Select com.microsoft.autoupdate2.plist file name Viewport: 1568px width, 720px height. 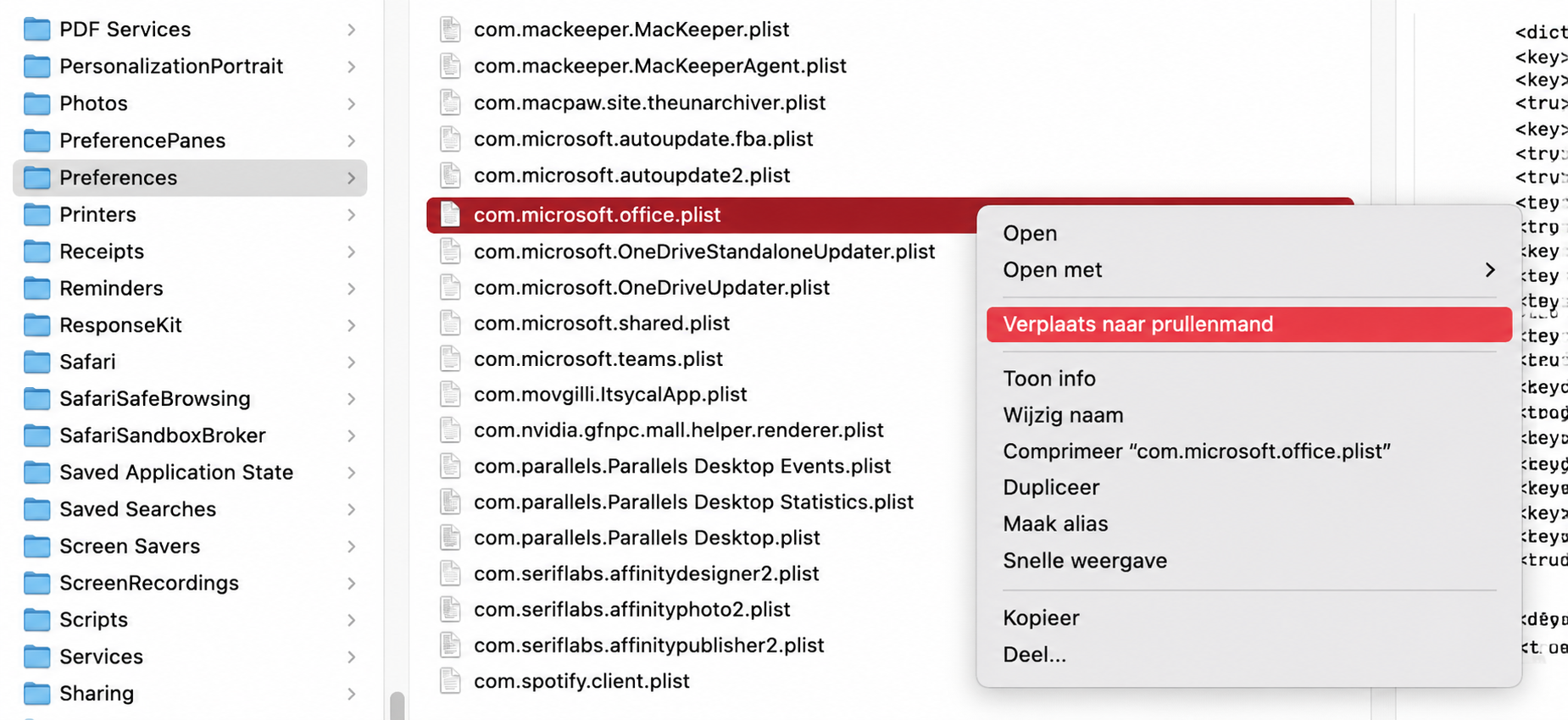pyautogui.click(x=631, y=174)
